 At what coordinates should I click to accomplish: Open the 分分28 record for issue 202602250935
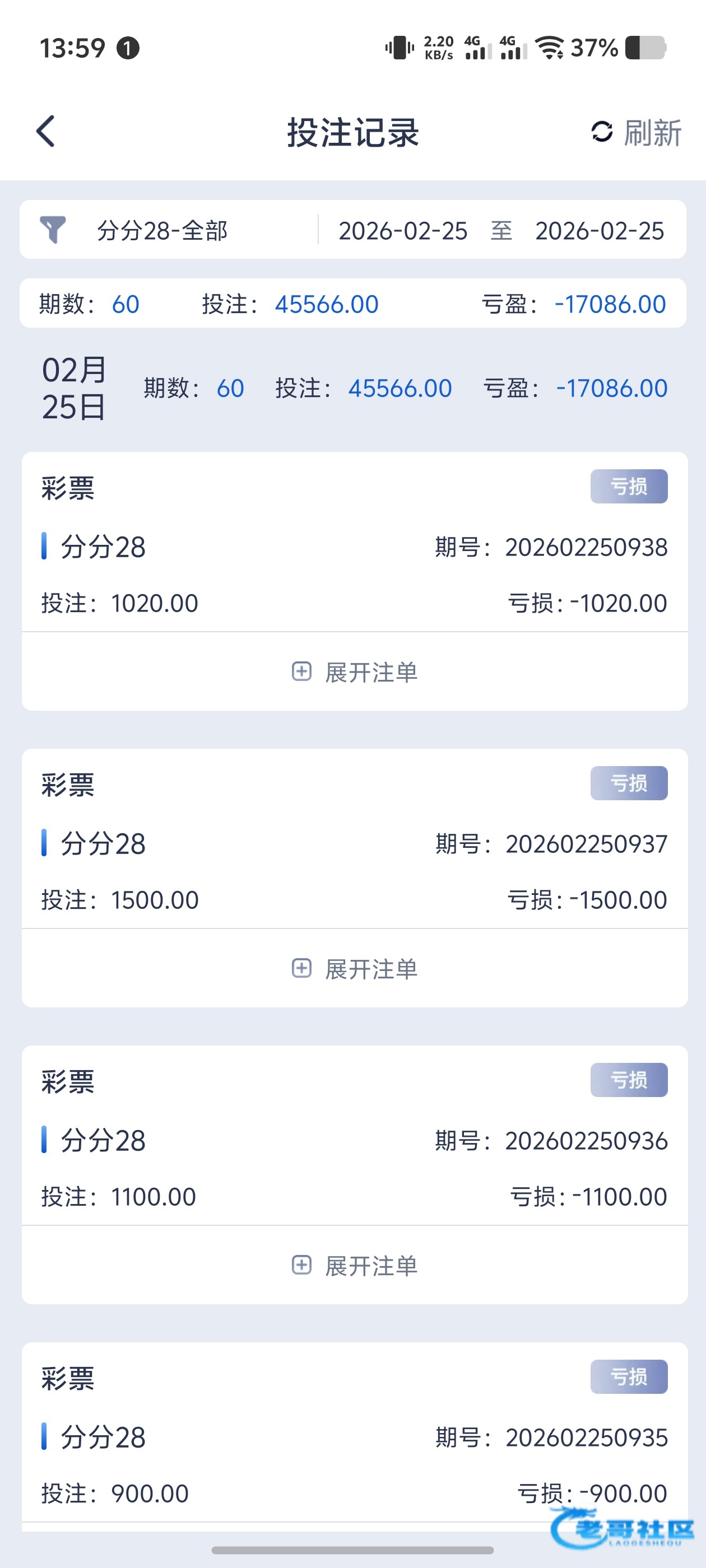[x=104, y=1437]
